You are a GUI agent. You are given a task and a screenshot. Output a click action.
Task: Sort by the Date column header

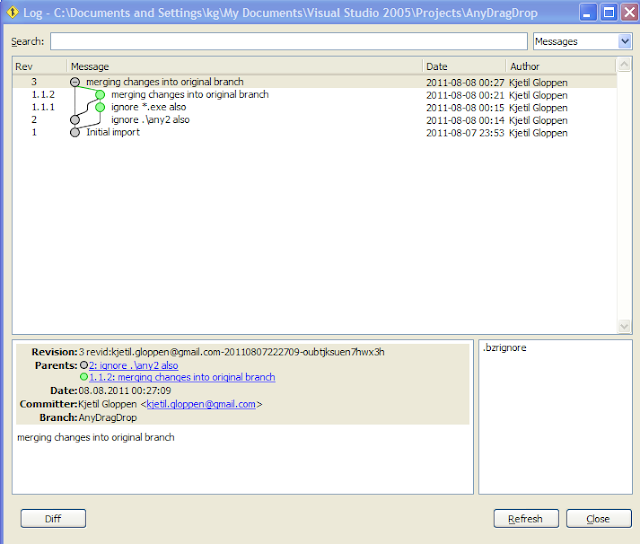464,66
